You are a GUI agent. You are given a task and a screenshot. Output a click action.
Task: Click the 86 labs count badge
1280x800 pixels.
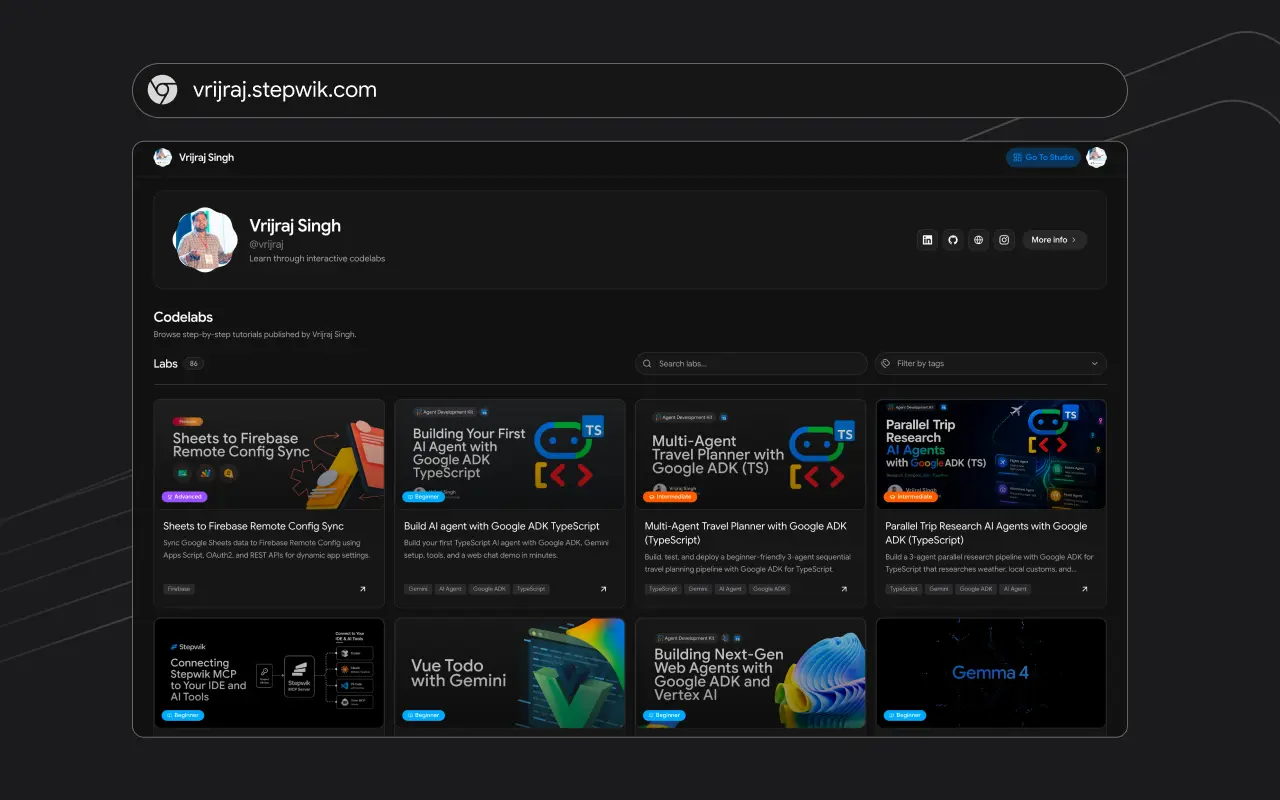193,364
